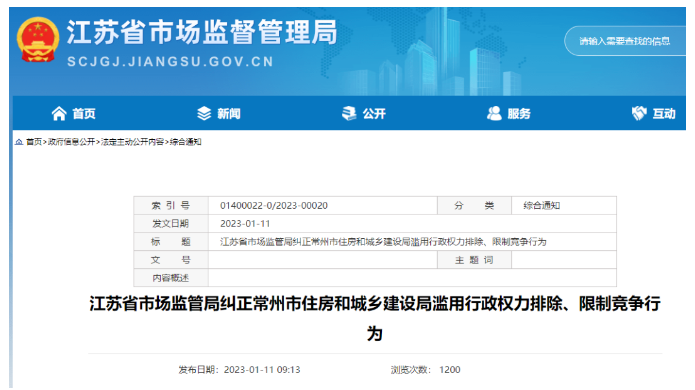Follow the 法定主动公开内容 breadcrumb link
Viewport: 695px width, 390px height.
[133, 142]
